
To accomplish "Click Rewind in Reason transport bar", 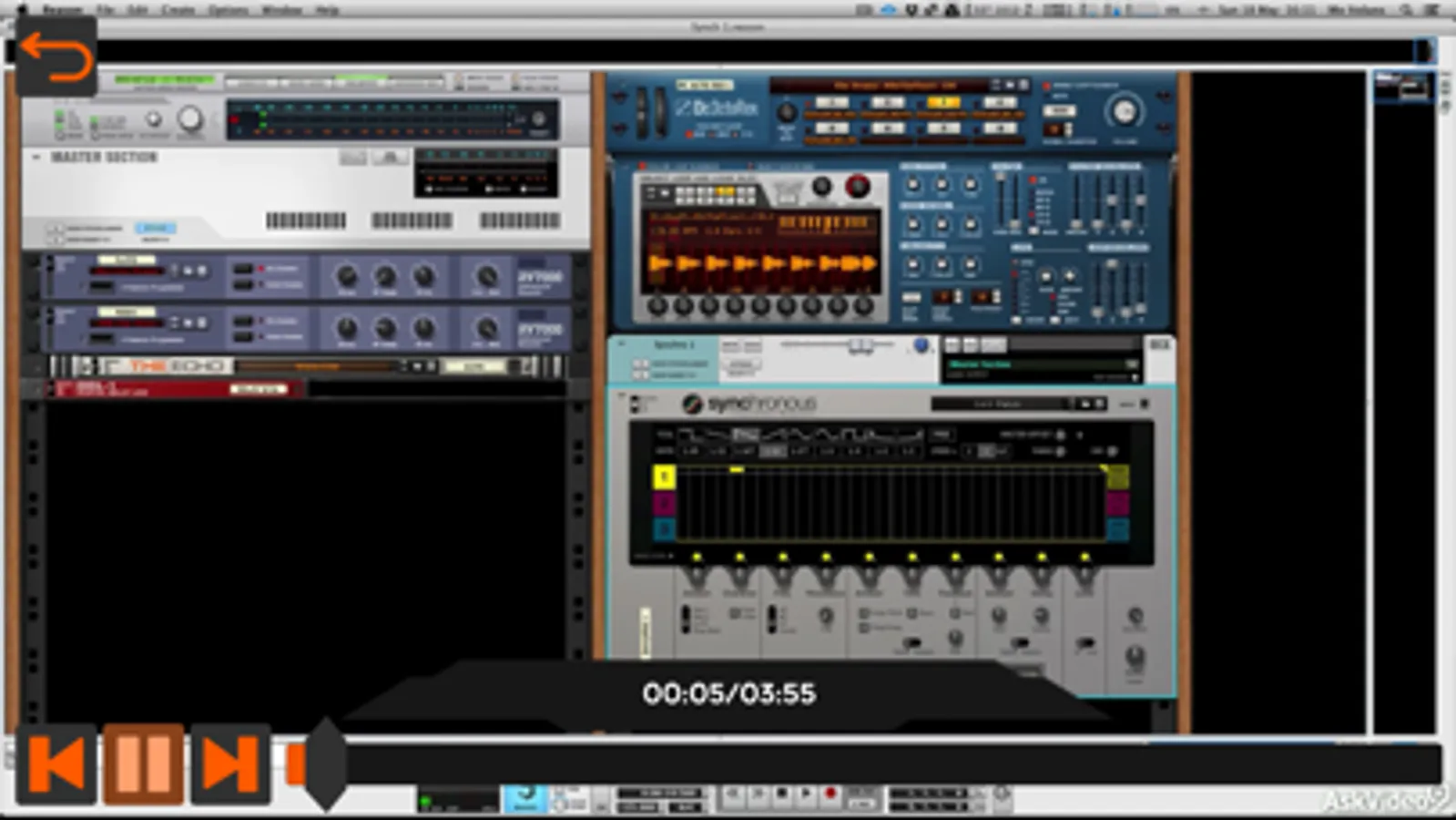I will [734, 794].
